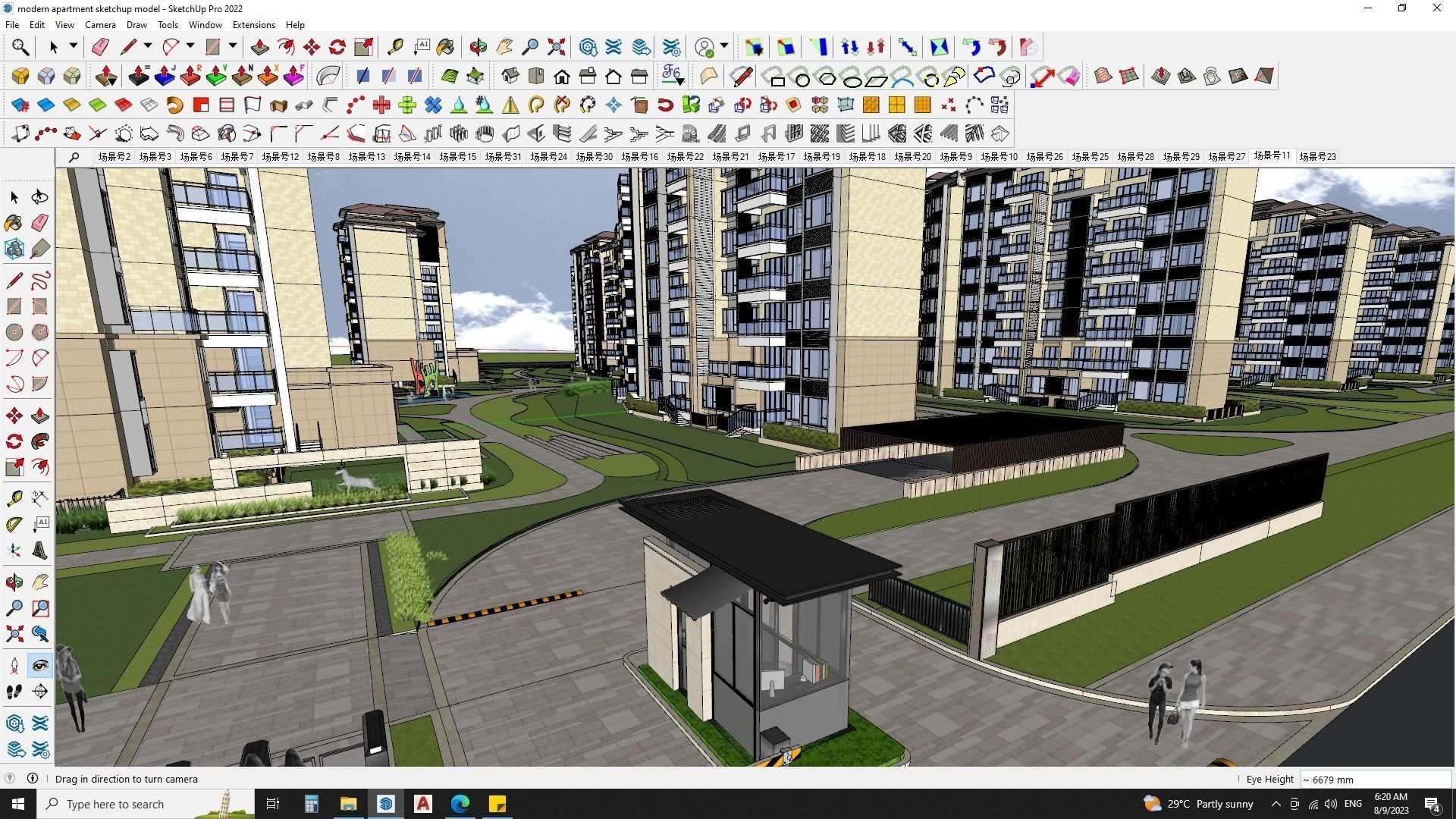
Task: Open the Window menu
Action: coord(205,24)
